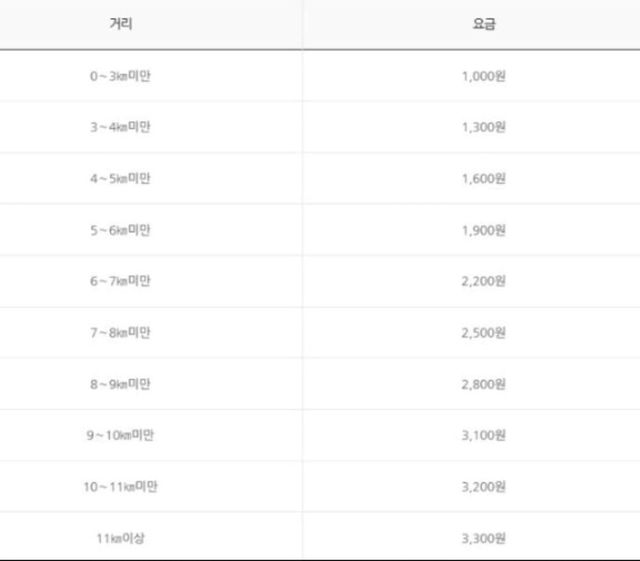
Task: Click the 3,100원 fare cell
Action: [483, 435]
